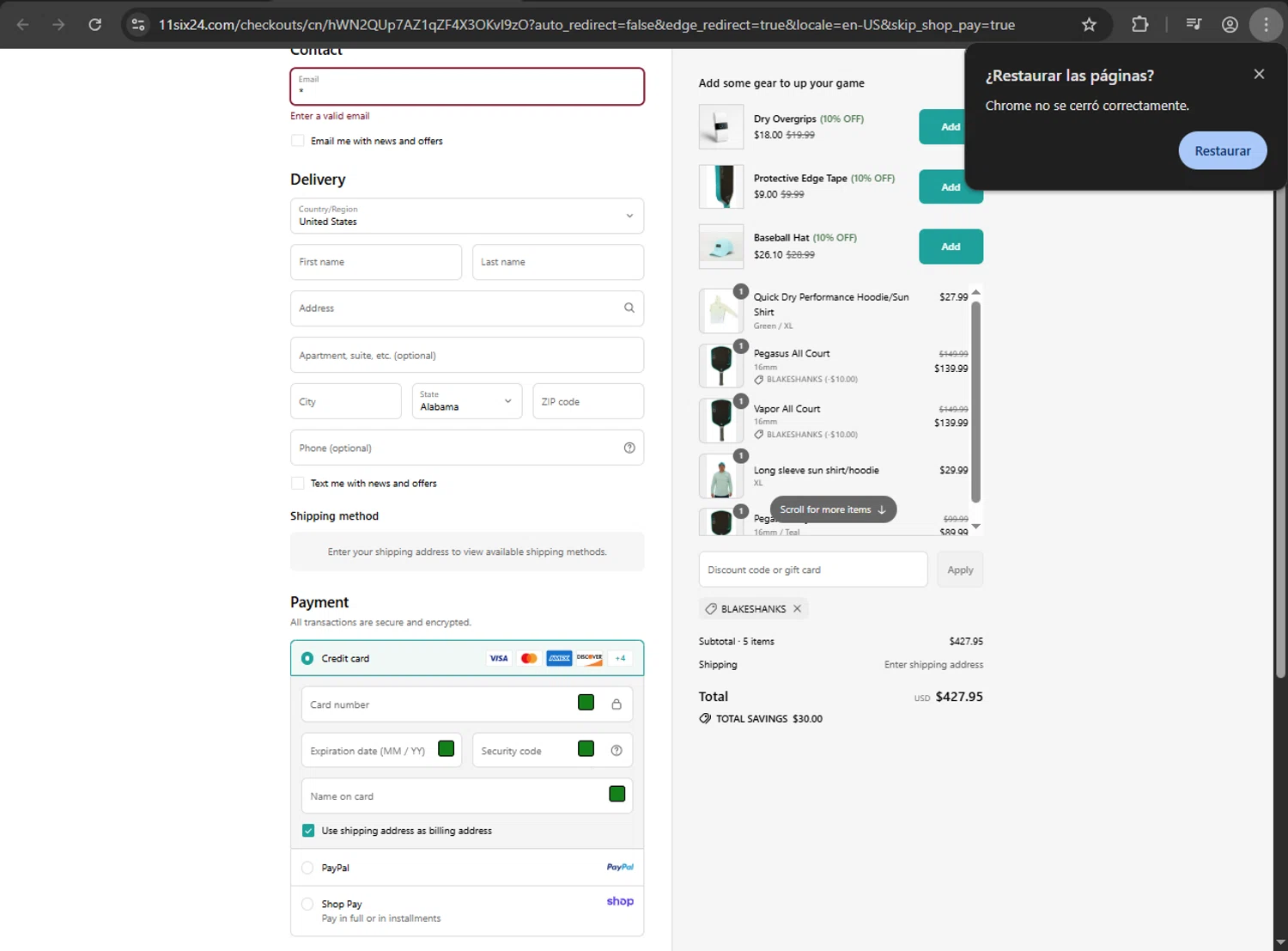Click the tag icon on BLAKESHANKS chip
Image resolution: width=1288 pixels, height=951 pixels.
tap(711, 608)
